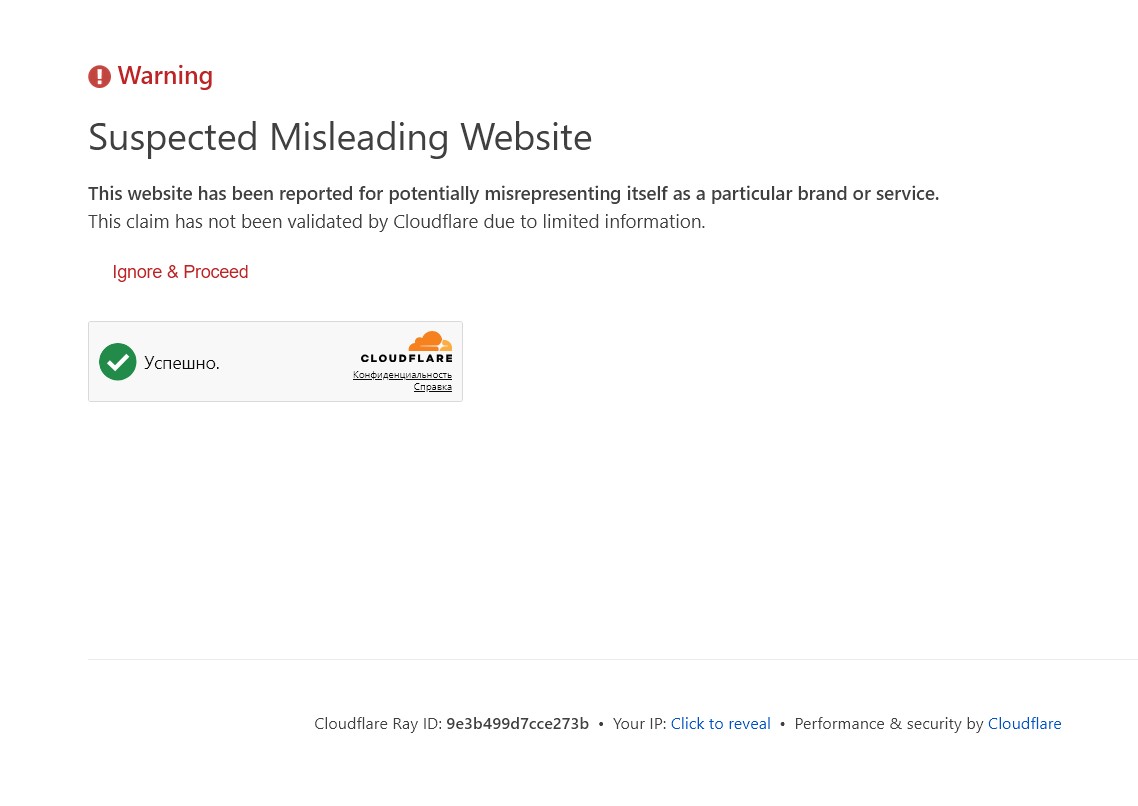The image size is (1138, 806).
Task: Reveal your IP via Click to reveal
Action: tap(720, 724)
